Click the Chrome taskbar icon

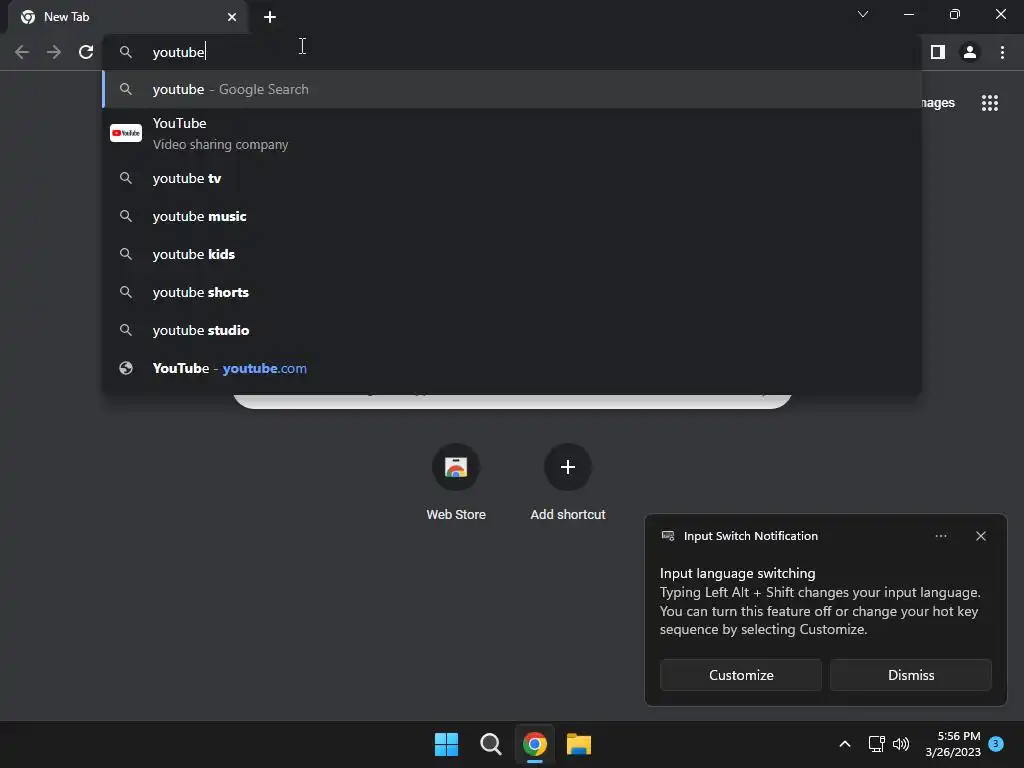pos(535,744)
